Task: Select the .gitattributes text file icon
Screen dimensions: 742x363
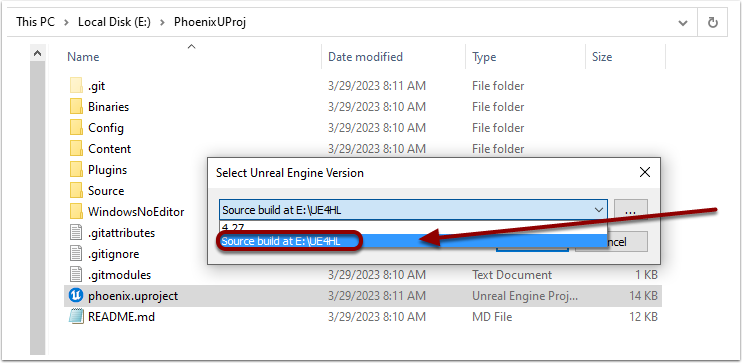Action: coord(76,233)
